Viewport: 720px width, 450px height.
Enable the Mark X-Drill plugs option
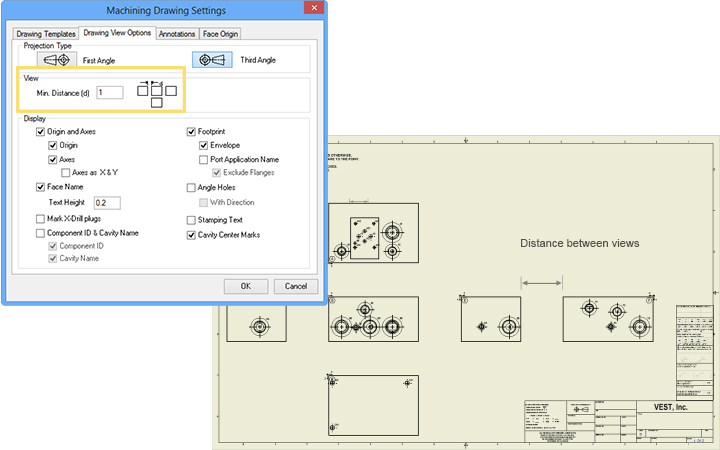(40, 219)
